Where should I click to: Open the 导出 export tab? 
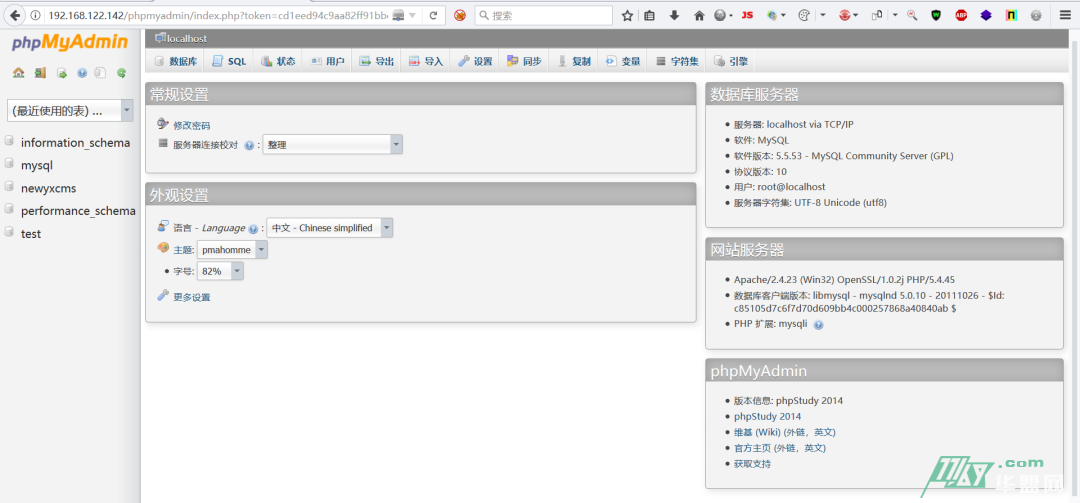click(x=377, y=61)
